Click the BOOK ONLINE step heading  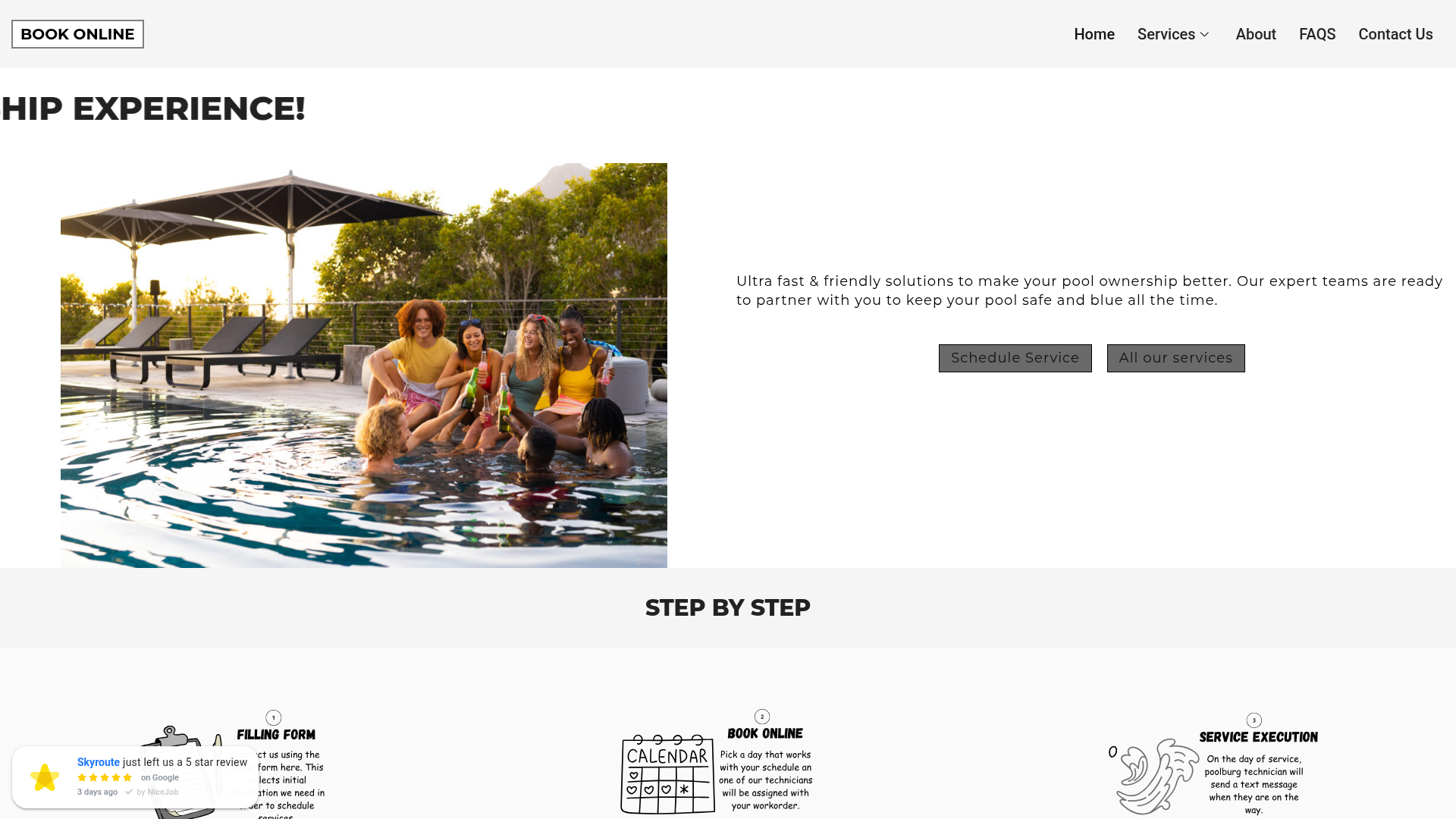(x=765, y=733)
